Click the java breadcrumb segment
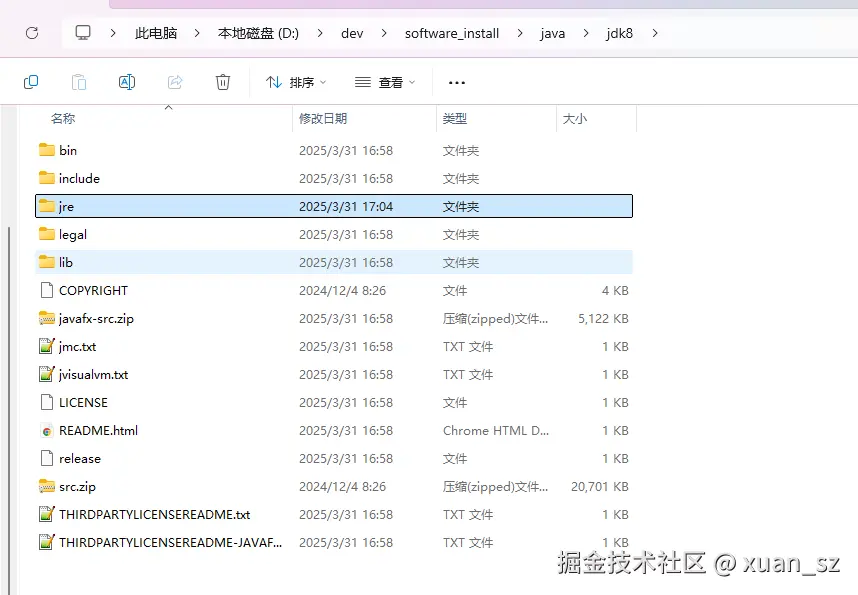858x595 pixels. (553, 33)
